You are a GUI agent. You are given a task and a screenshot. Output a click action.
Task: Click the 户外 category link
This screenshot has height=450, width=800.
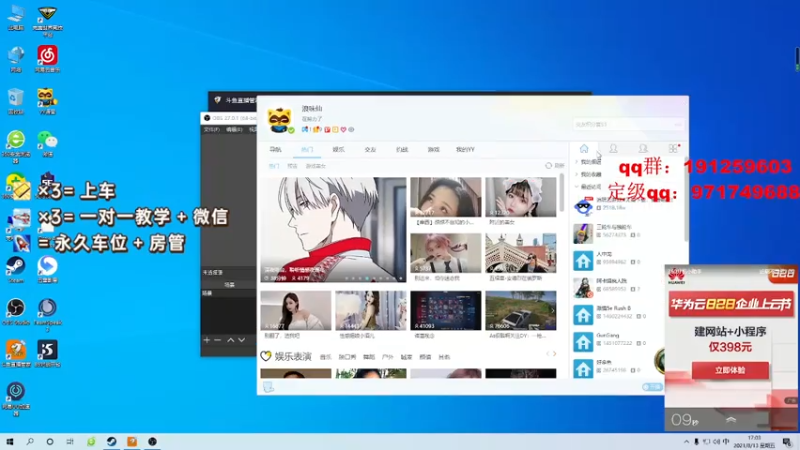[388, 357]
